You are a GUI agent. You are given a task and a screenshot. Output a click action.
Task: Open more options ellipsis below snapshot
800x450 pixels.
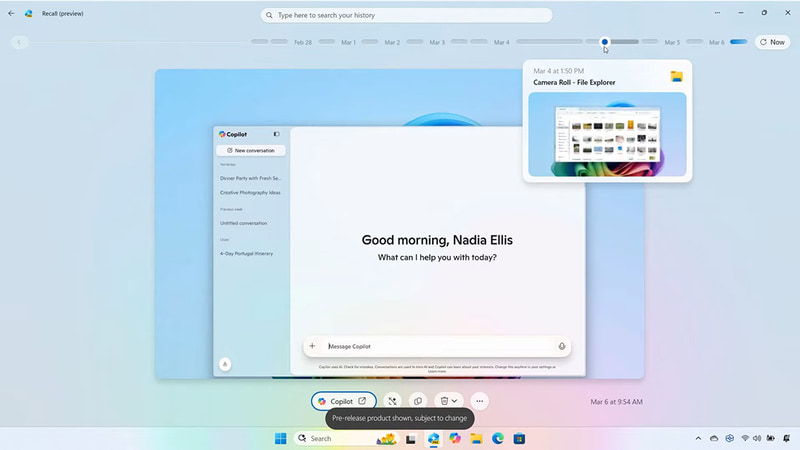480,401
